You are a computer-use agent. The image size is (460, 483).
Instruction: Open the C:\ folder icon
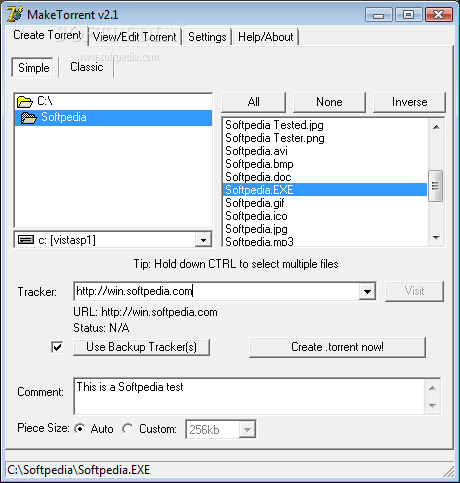point(25,101)
